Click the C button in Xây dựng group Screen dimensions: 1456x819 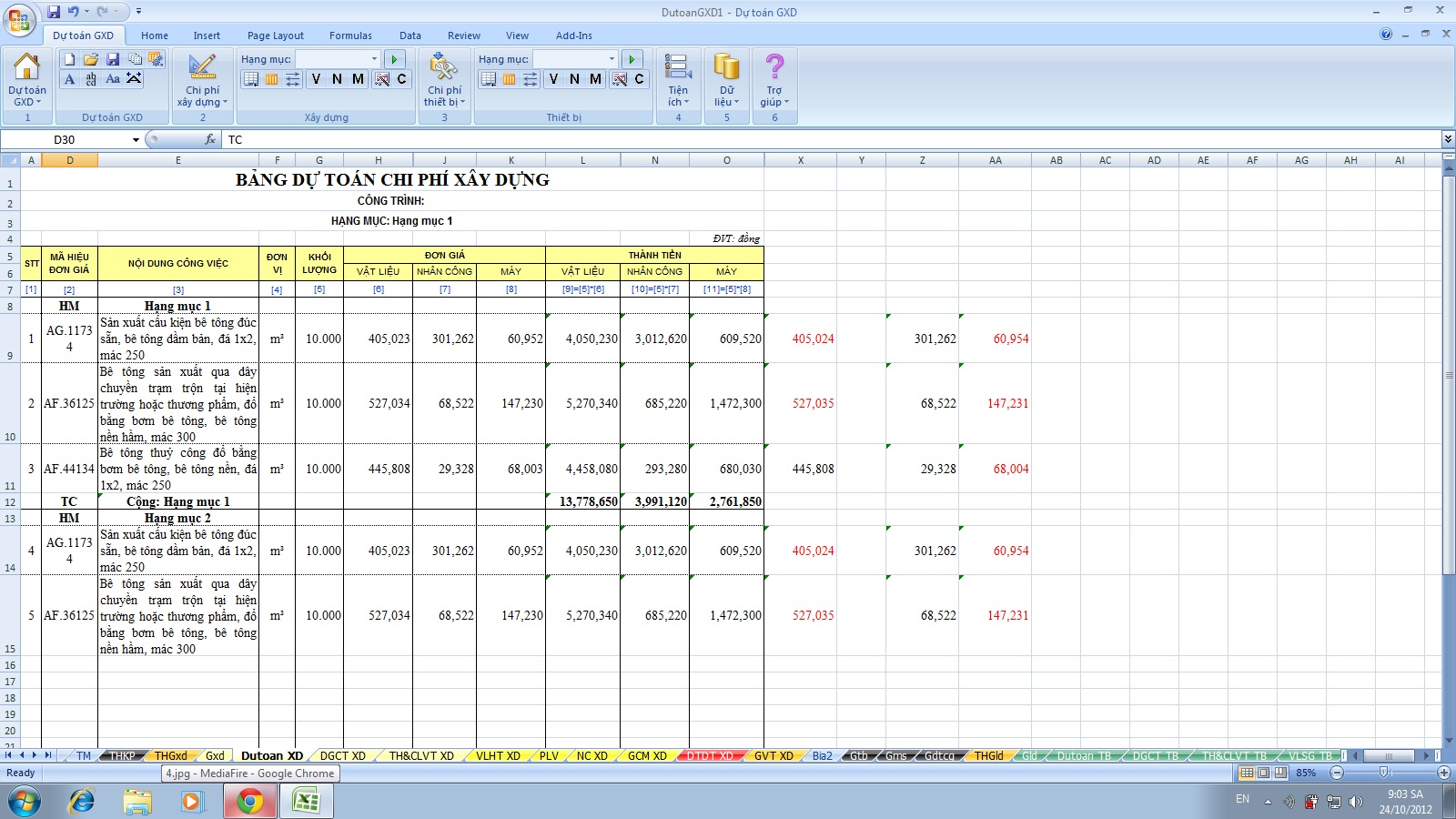coord(401,79)
